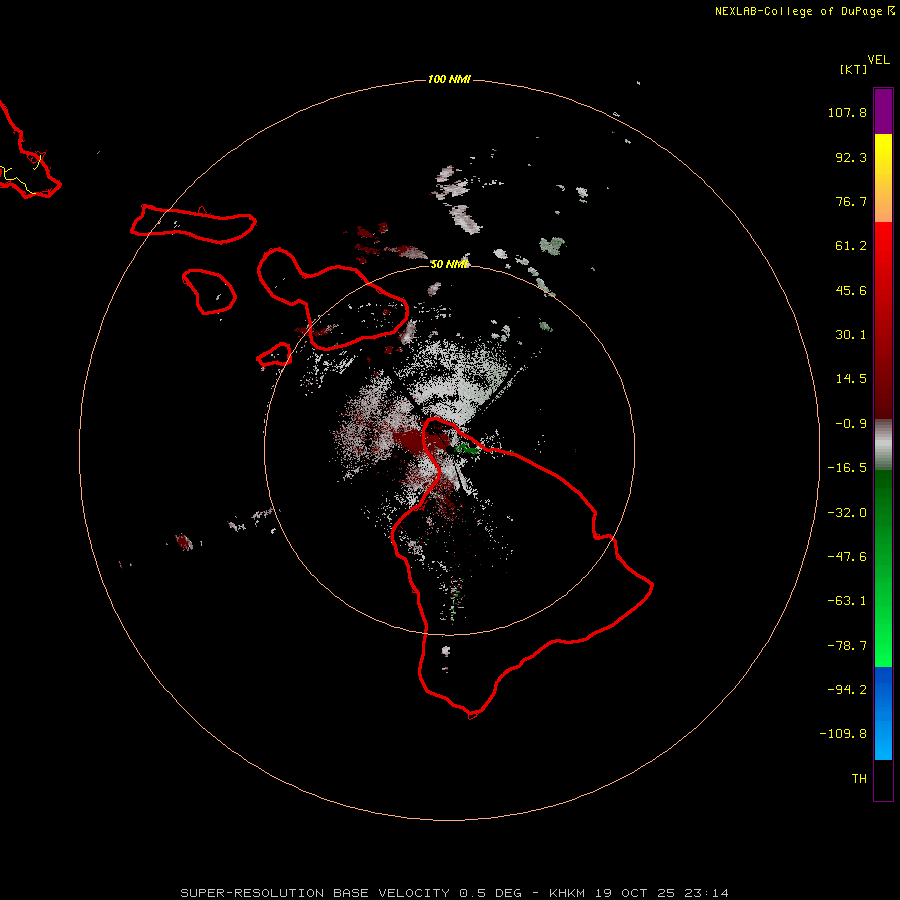Click the TH legend label
900x900 pixels.
(x=859, y=779)
